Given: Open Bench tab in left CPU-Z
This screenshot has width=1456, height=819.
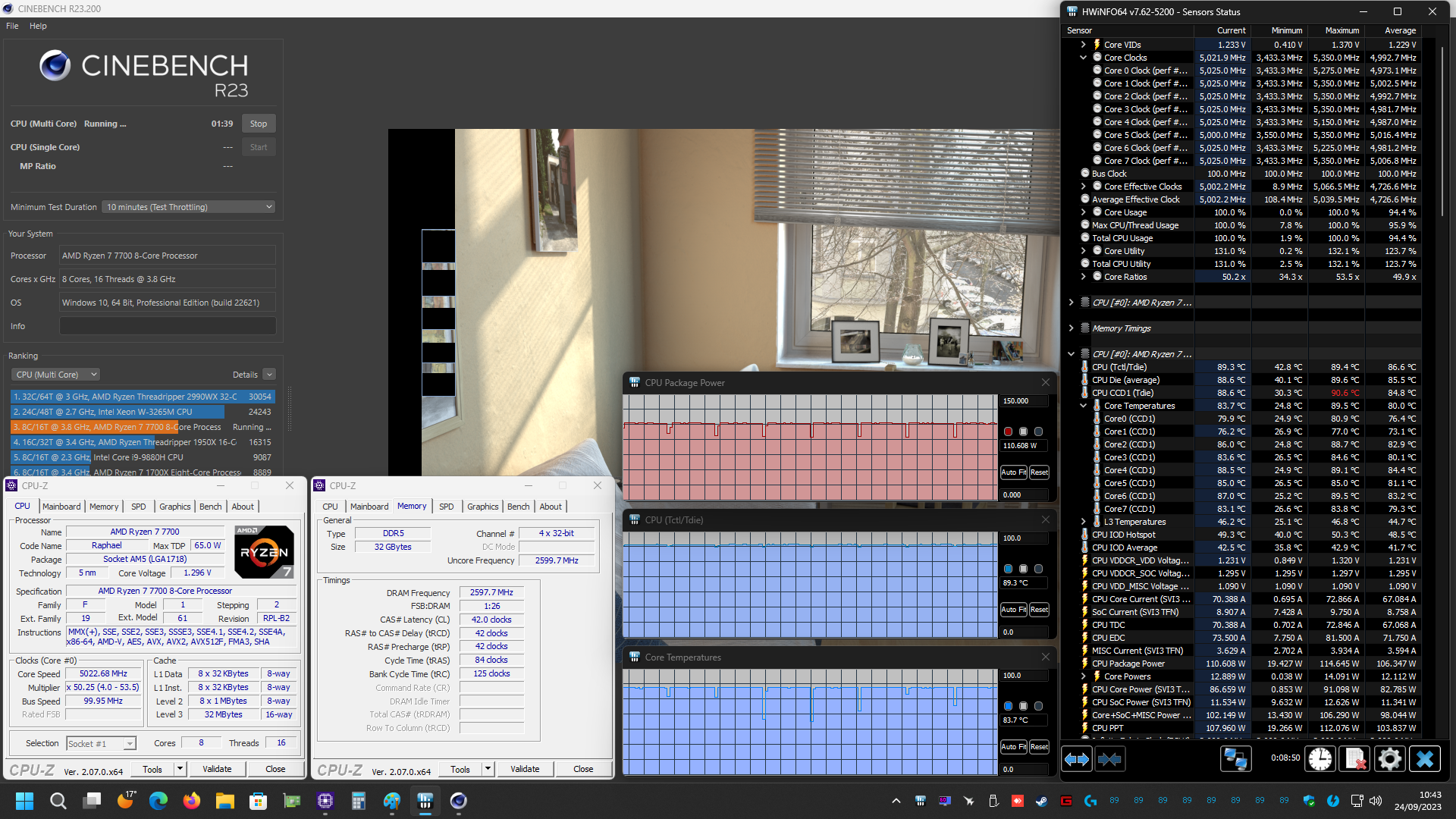Looking at the screenshot, I should (x=211, y=507).
